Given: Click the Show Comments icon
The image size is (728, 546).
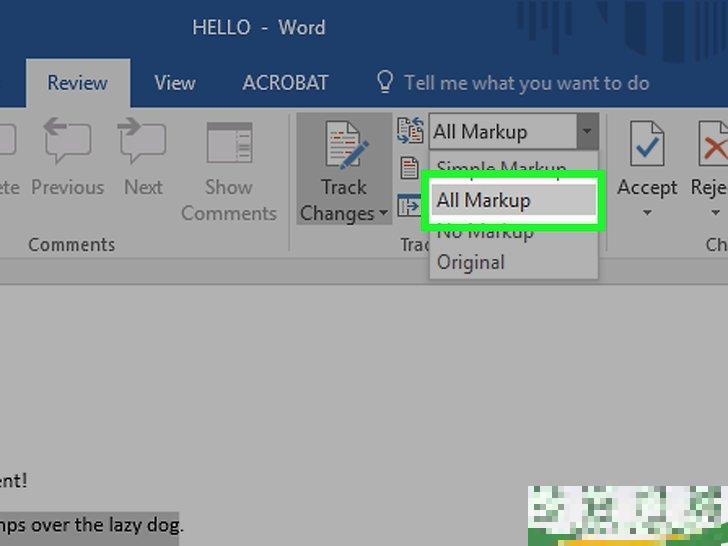Looking at the screenshot, I should (x=229, y=145).
